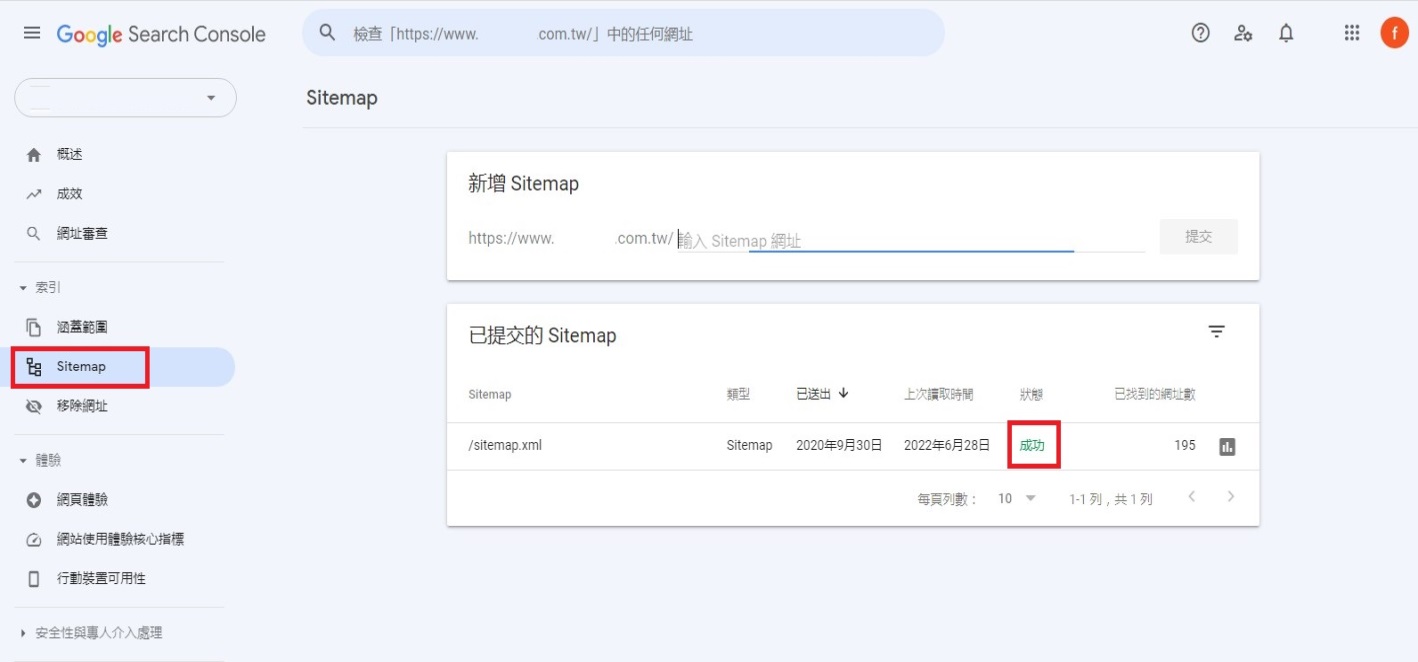Click the home icon beside 概述
Viewport: 1418px width, 662px height.
[34, 155]
